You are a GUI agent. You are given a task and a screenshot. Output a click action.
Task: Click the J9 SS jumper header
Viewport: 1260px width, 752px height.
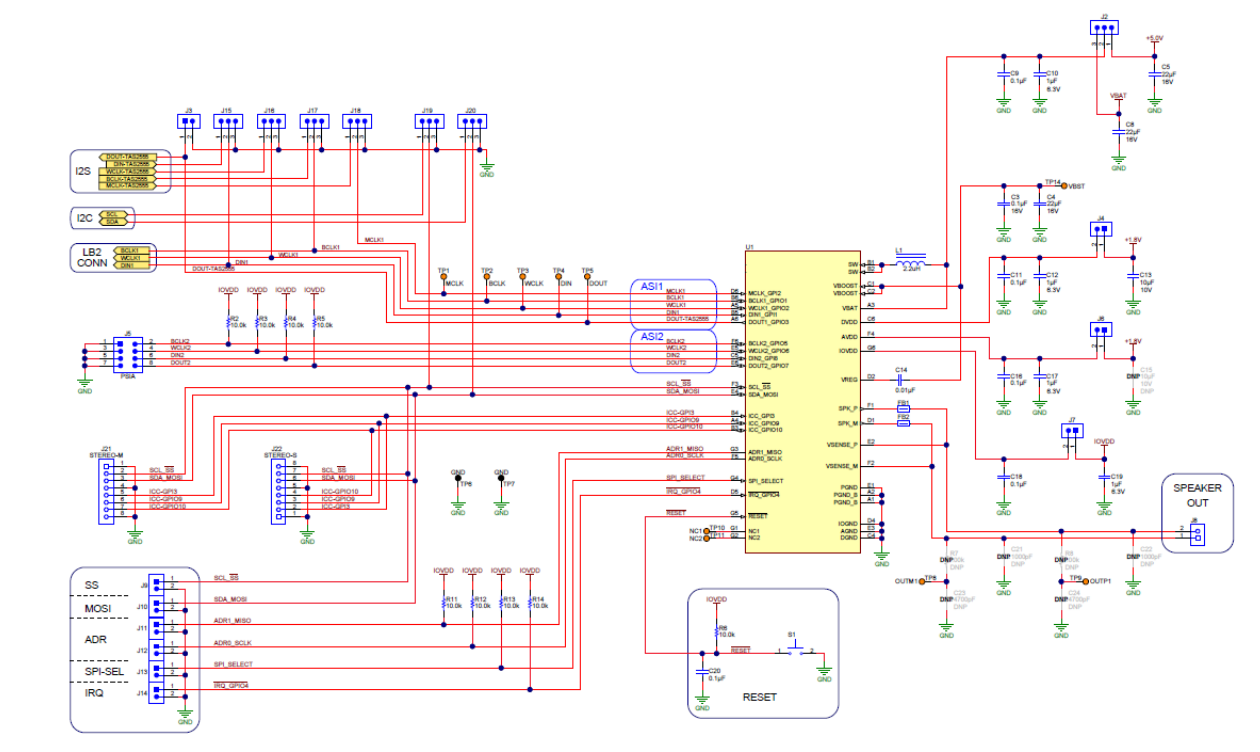(x=157, y=582)
